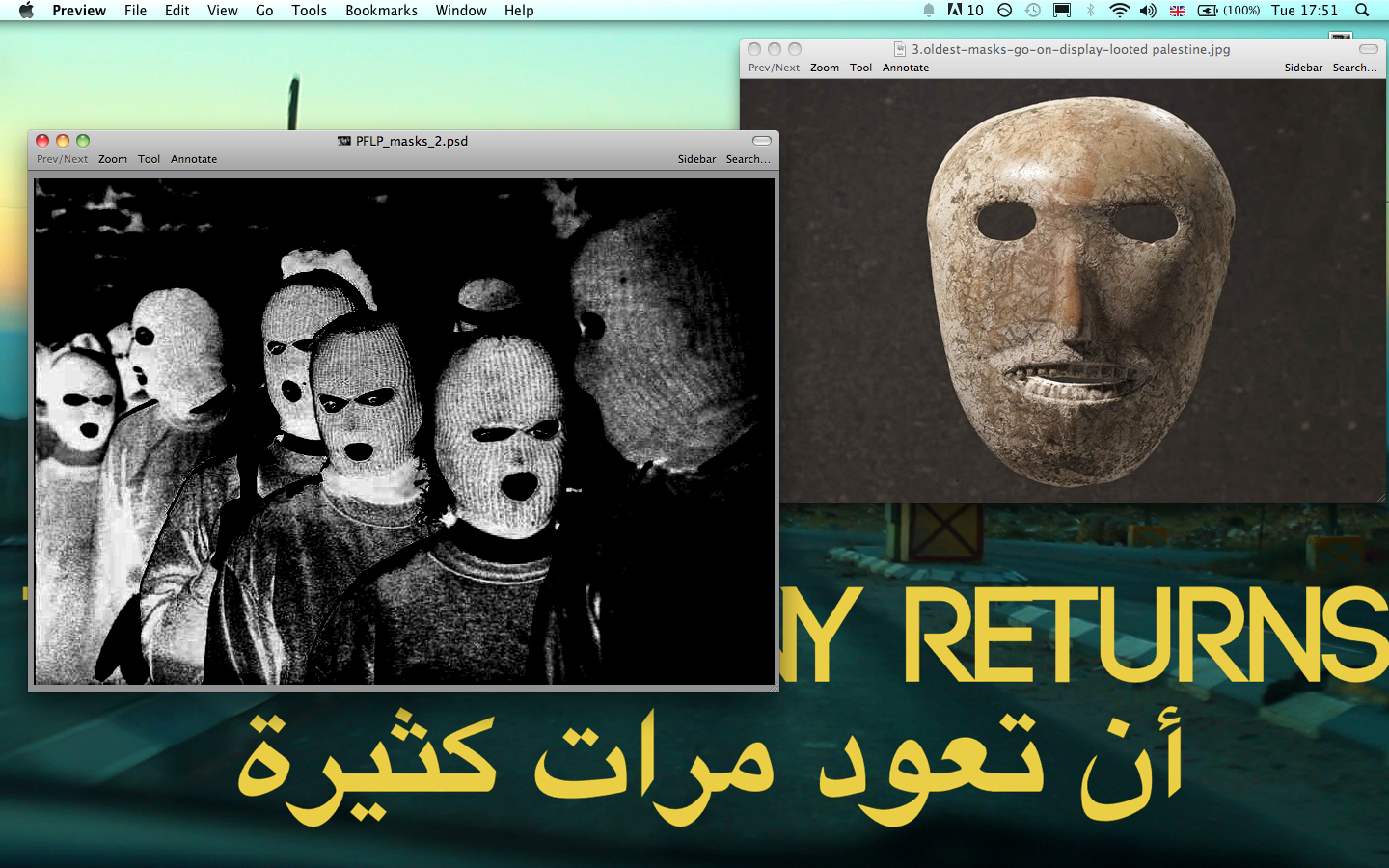Toggle Sidebar in the oldest-masks jpg window
The width and height of the screenshot is (1389, 868).
[1303, 68]
